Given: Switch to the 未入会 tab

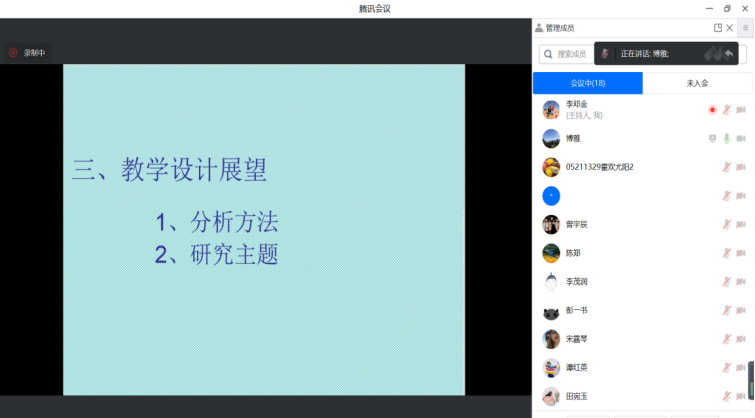Looking at the screenshot, I should pyautogui.click(x=697, y=83).
